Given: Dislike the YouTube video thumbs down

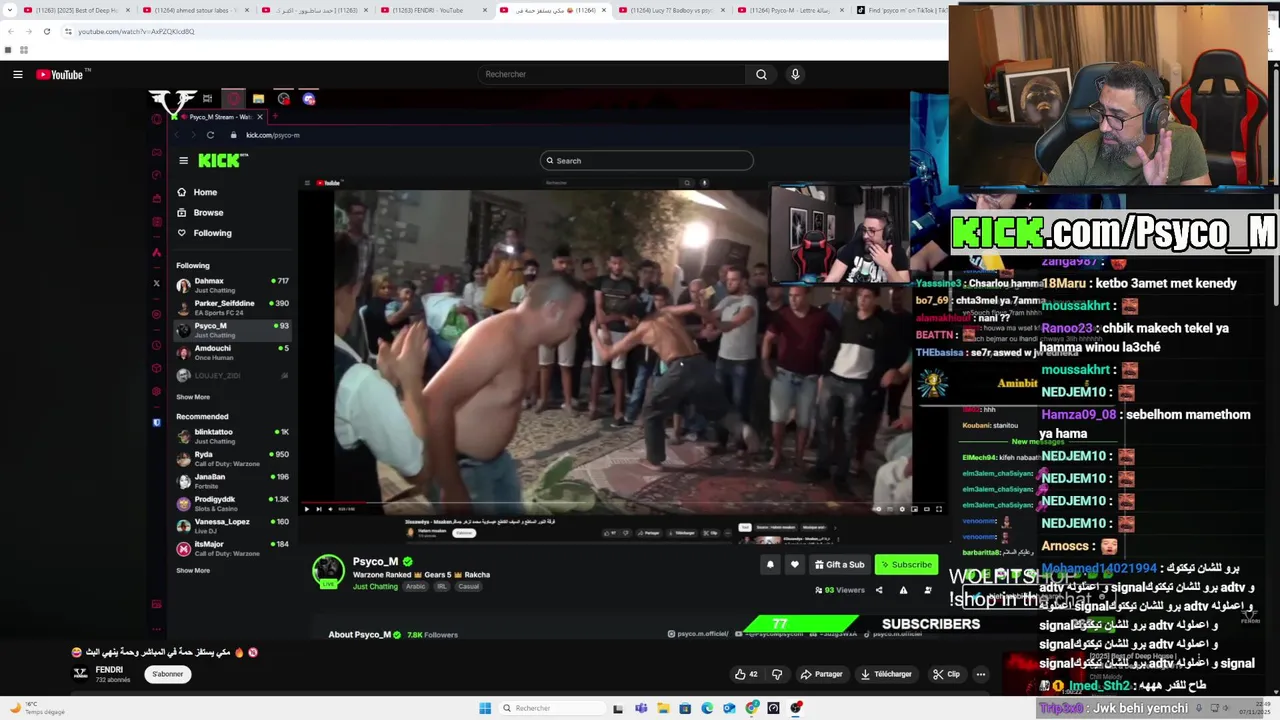Looking at the screenshot, I should click(777, 674).
